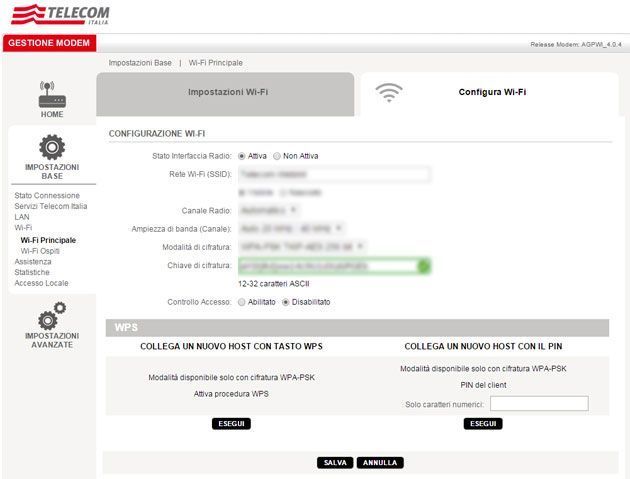
Task: Expand the Canale Radio dropdown
Action: point(267,211)
